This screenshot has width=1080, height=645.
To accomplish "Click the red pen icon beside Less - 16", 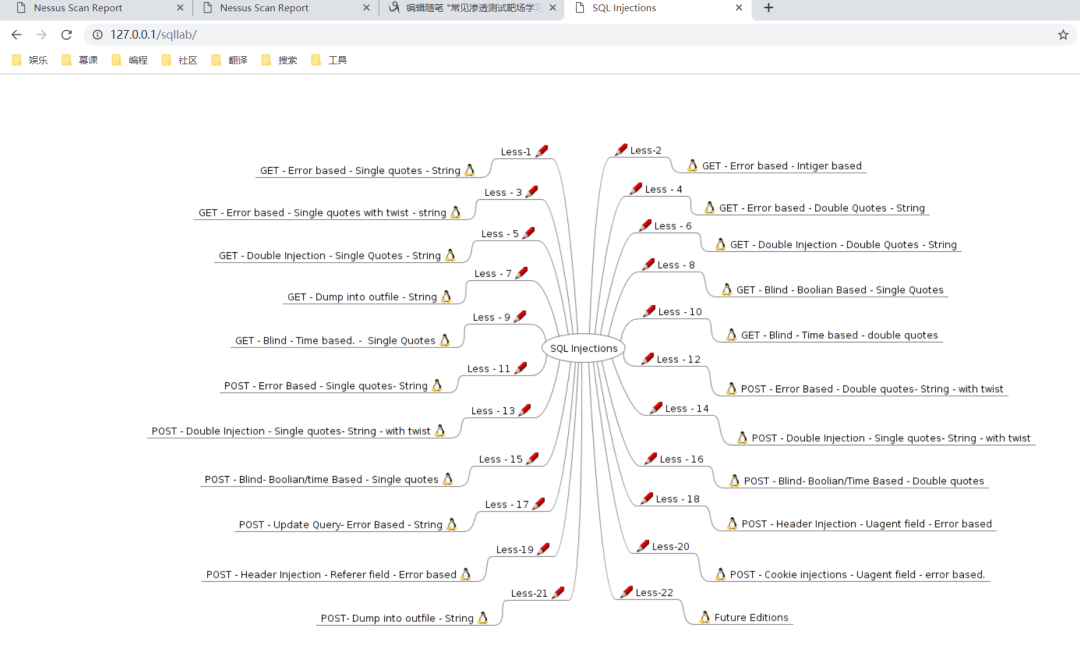I will click(651, 458).
